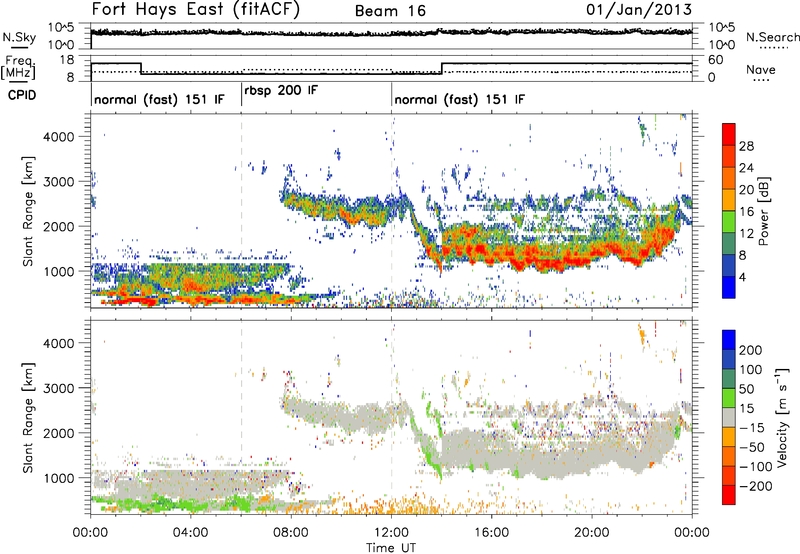This screenshot has height=554, width=800.
Task: Click the '4' tick on Power colorbar
Action: [742, 277]
